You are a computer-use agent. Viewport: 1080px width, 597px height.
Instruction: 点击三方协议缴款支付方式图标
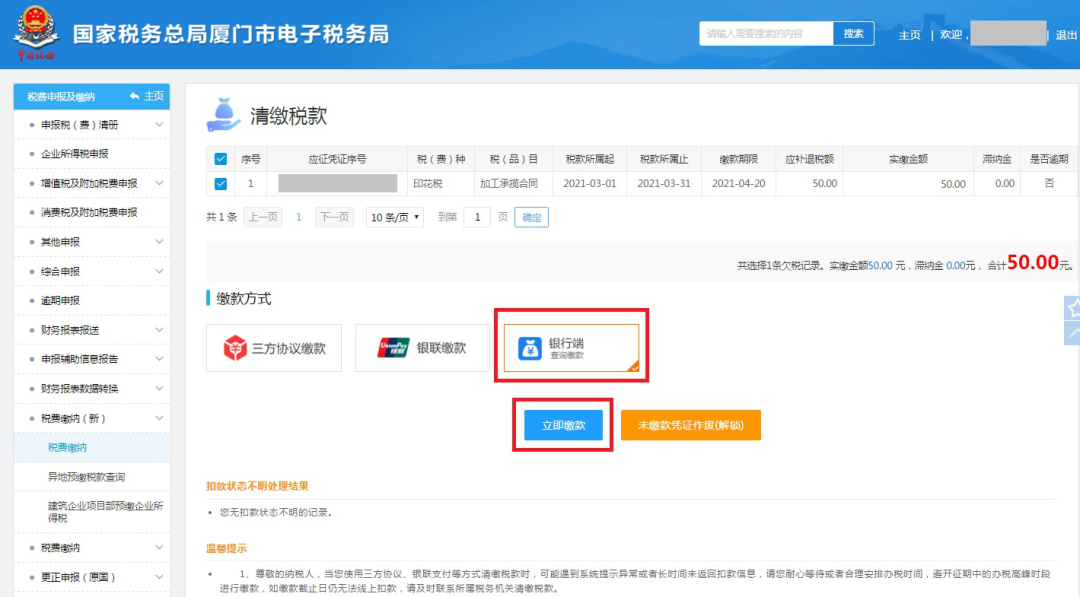click(274, 347)
